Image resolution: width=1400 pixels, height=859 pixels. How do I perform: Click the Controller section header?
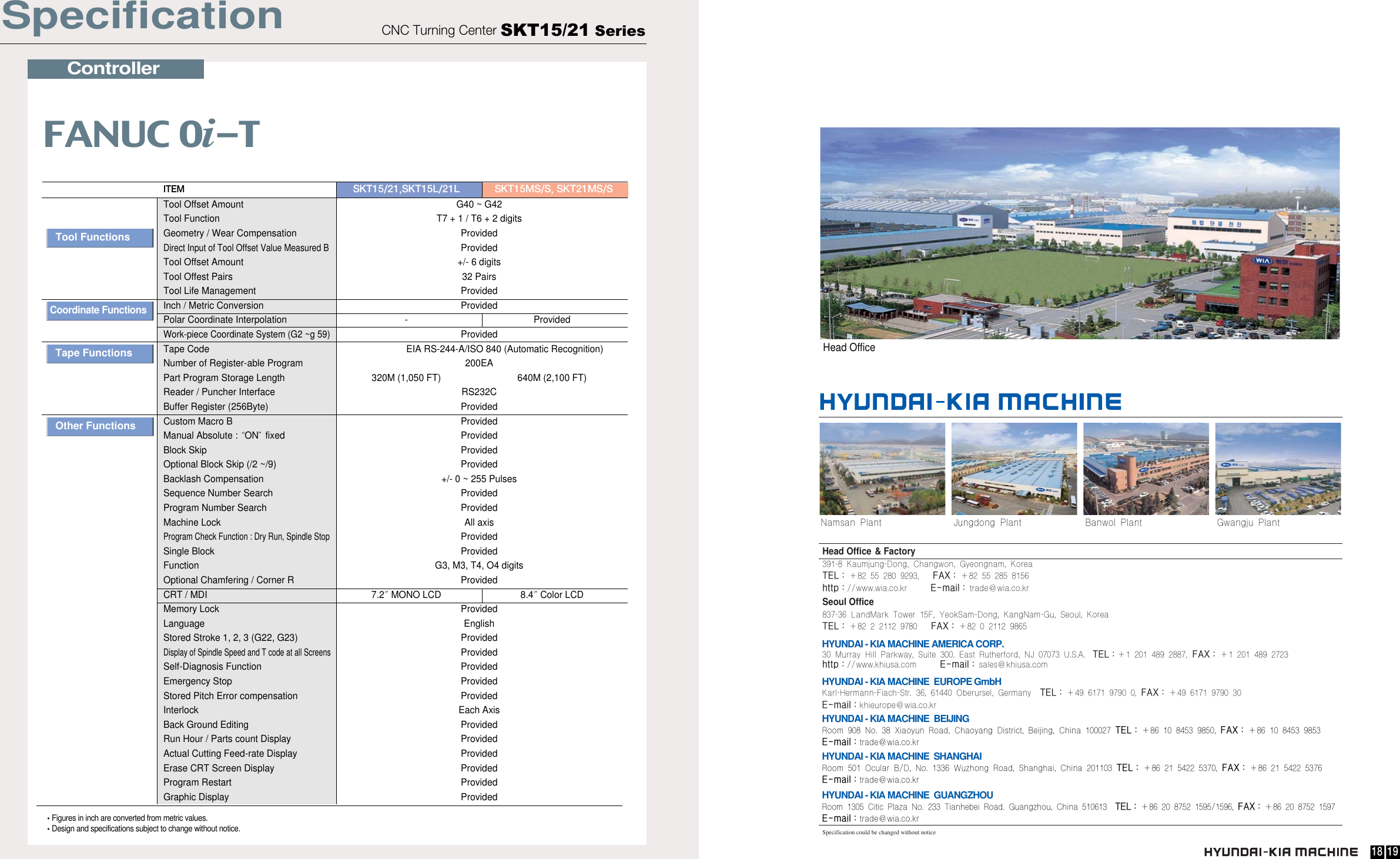(x=115, y=69)
